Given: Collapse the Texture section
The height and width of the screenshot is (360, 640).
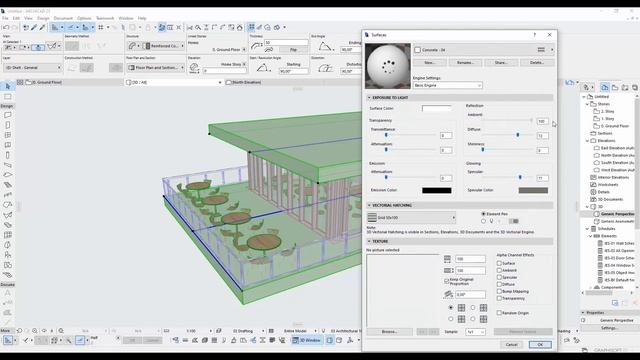Looking at the screenshot, I should [369, 242].
